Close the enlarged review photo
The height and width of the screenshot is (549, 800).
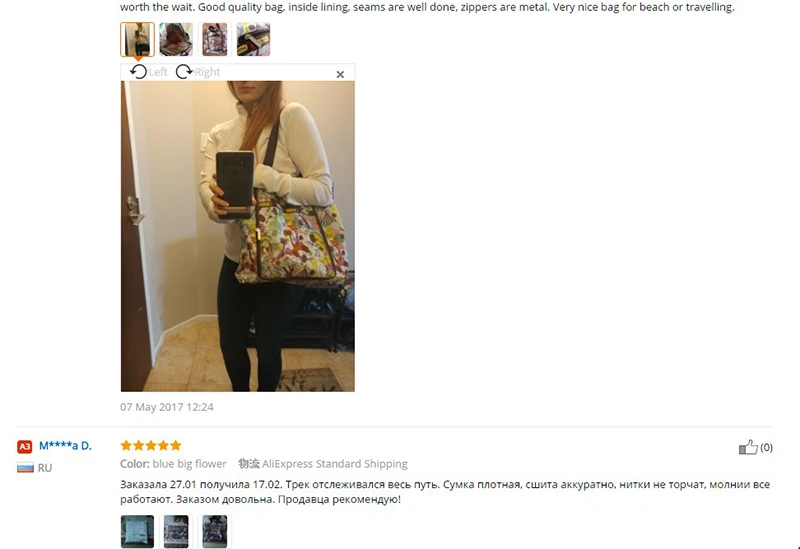(x=340, y=74)
